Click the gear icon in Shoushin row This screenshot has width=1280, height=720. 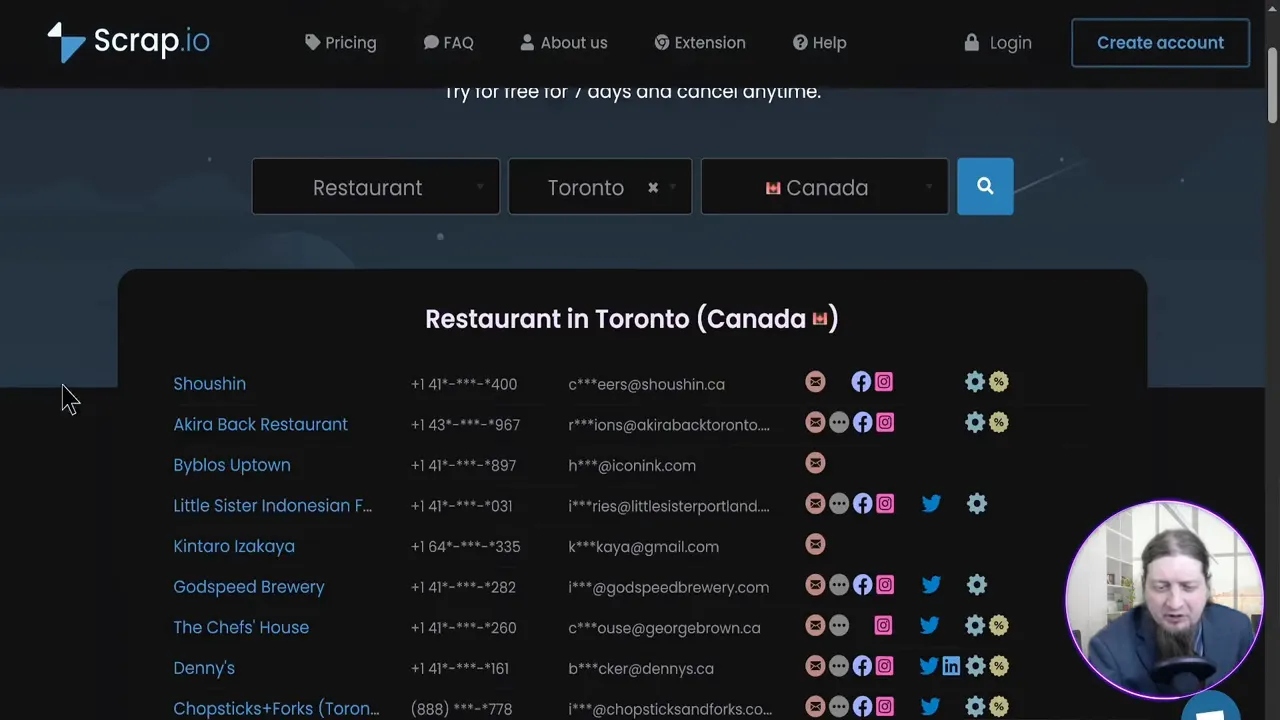tap(975, 382)
